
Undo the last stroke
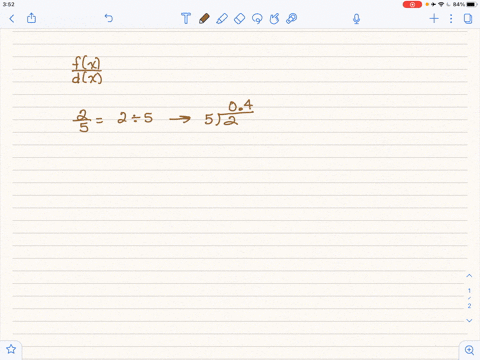click(109, 18)
